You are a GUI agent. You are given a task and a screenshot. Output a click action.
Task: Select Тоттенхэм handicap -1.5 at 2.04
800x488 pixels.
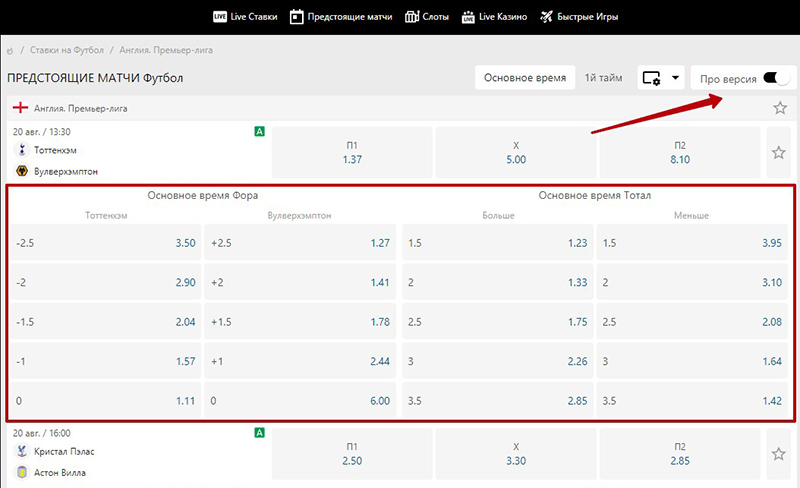pyautogui.click(x=106, y=322)
